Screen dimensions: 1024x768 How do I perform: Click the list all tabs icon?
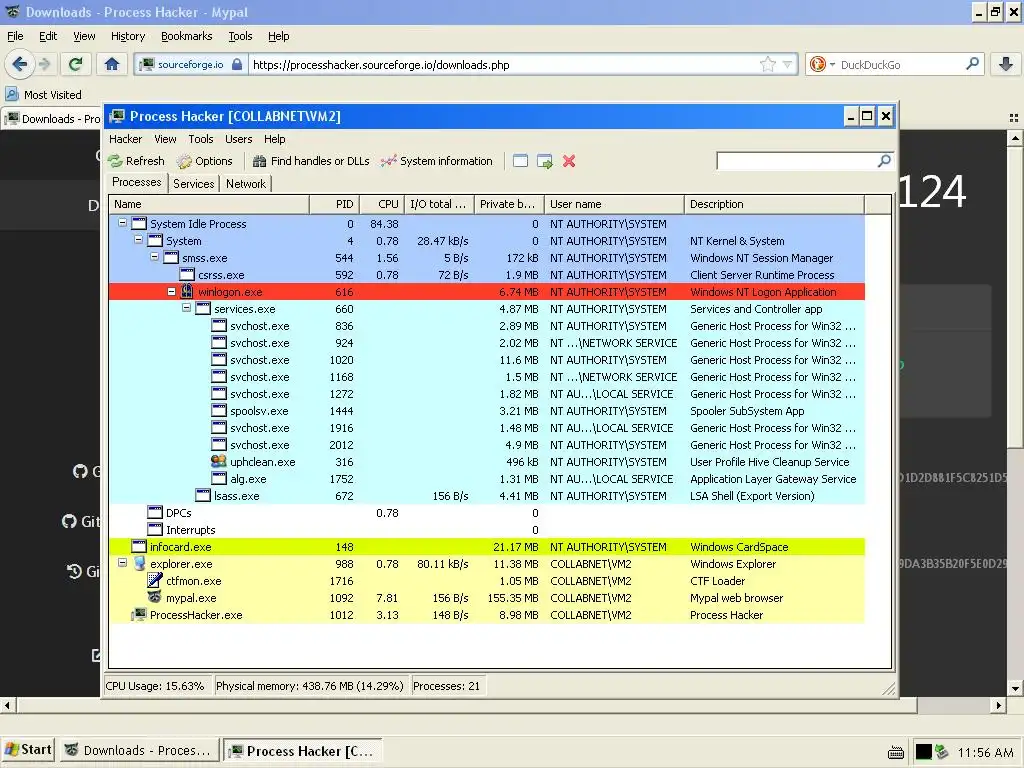[1014, 118]
